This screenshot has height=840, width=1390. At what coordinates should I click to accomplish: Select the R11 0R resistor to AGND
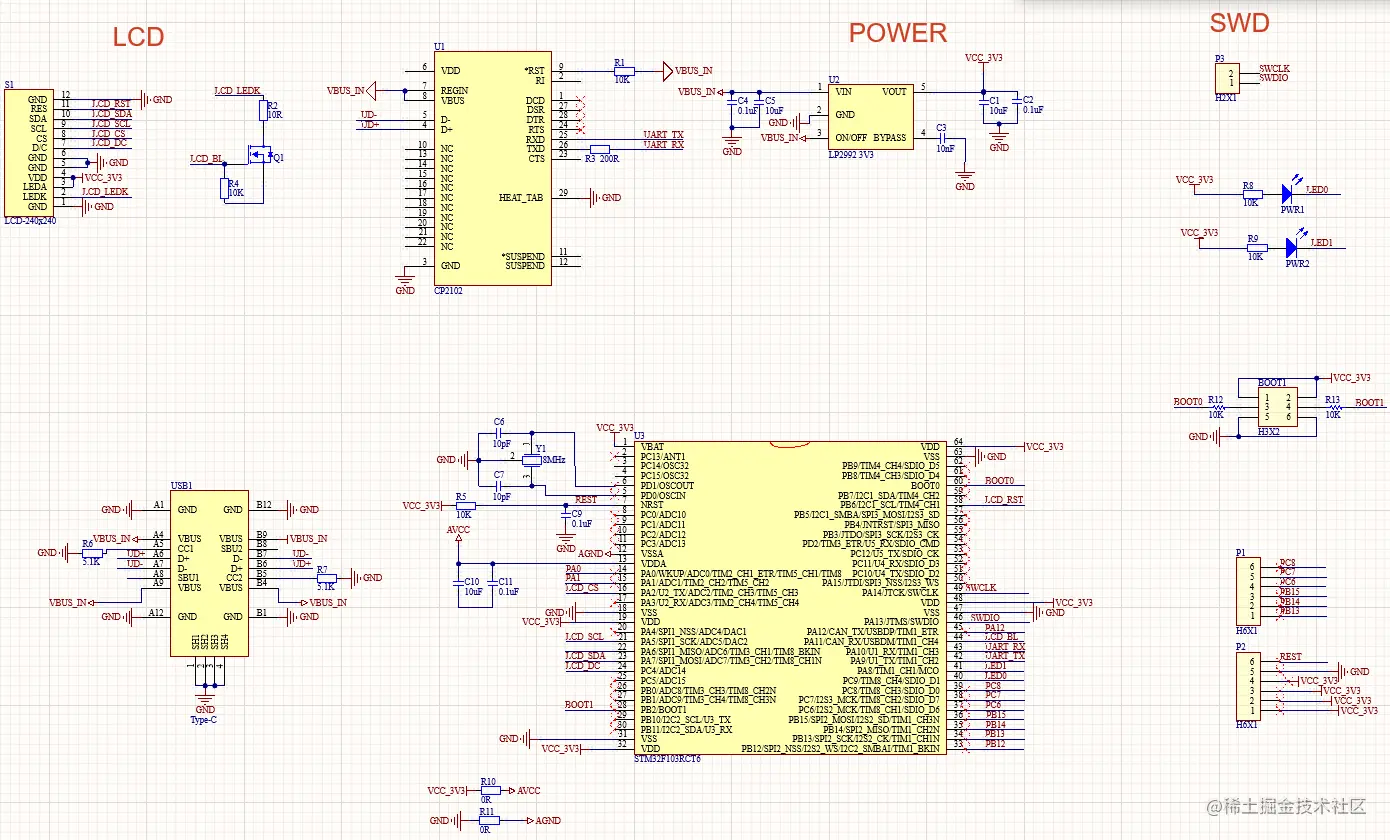(x=487, y=820)
